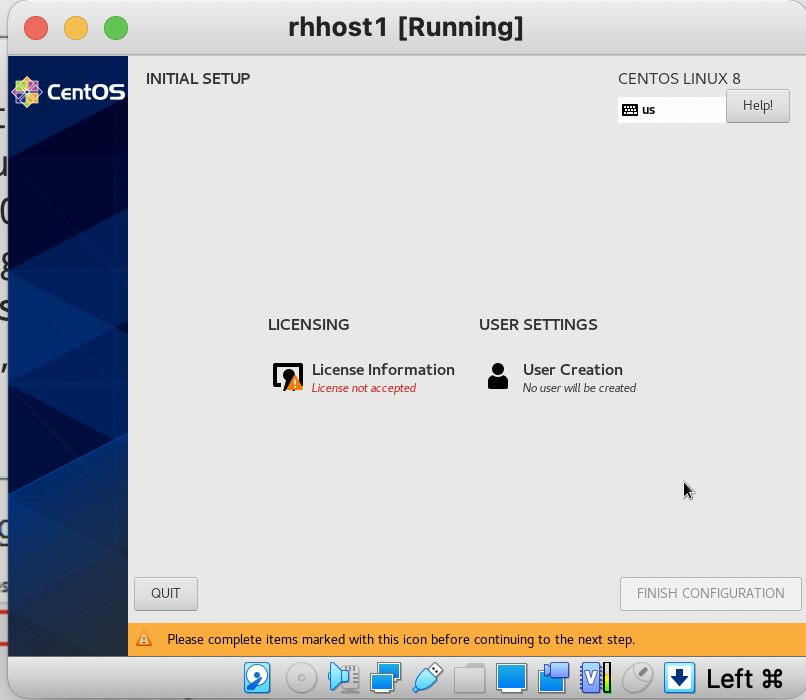
Task: Click the 'Please complete items' warning message
Action: (401, 639)
